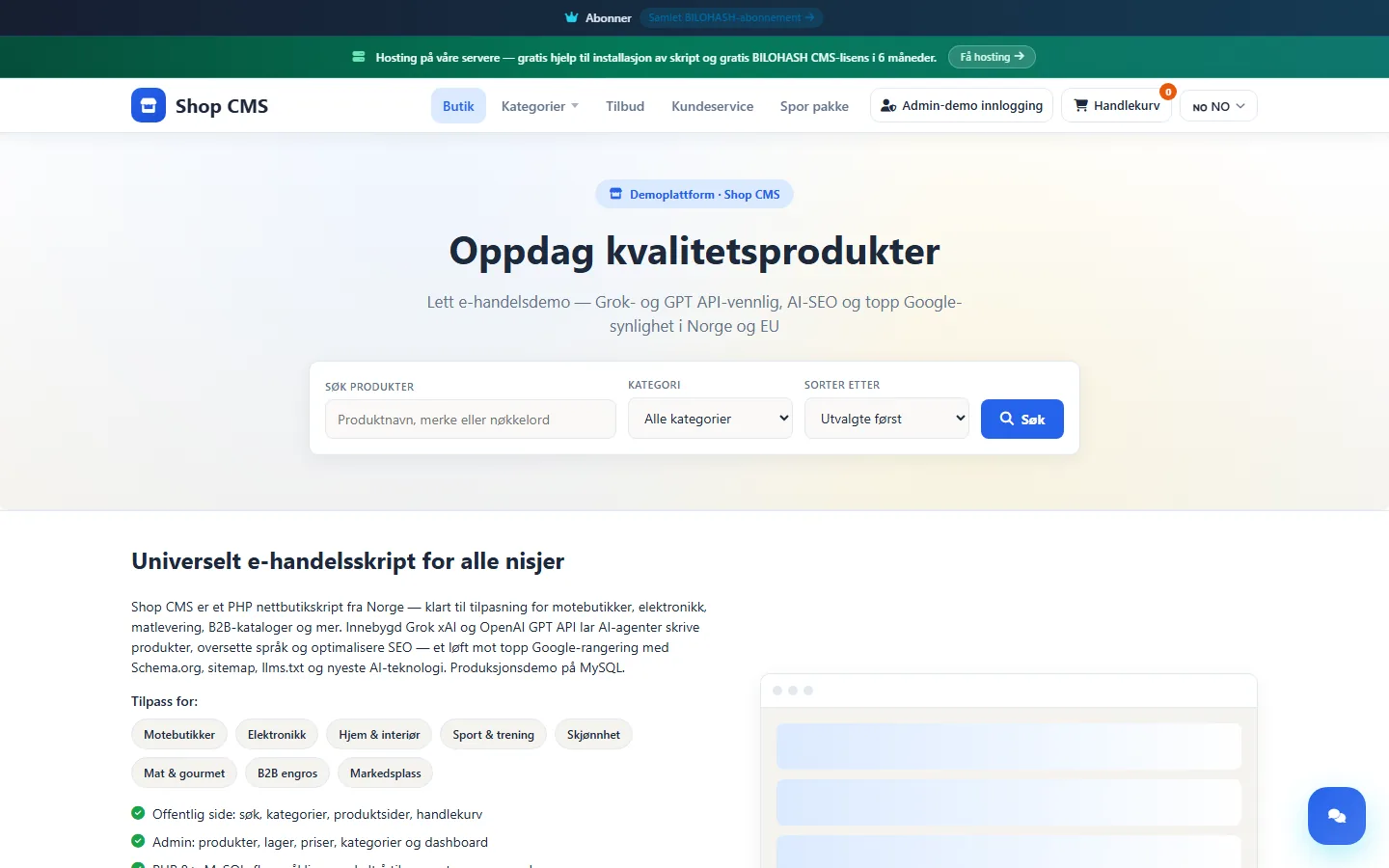Select the Skjønnhet tag
Viewport: 1389px width, 868px height.
point(593,735)
